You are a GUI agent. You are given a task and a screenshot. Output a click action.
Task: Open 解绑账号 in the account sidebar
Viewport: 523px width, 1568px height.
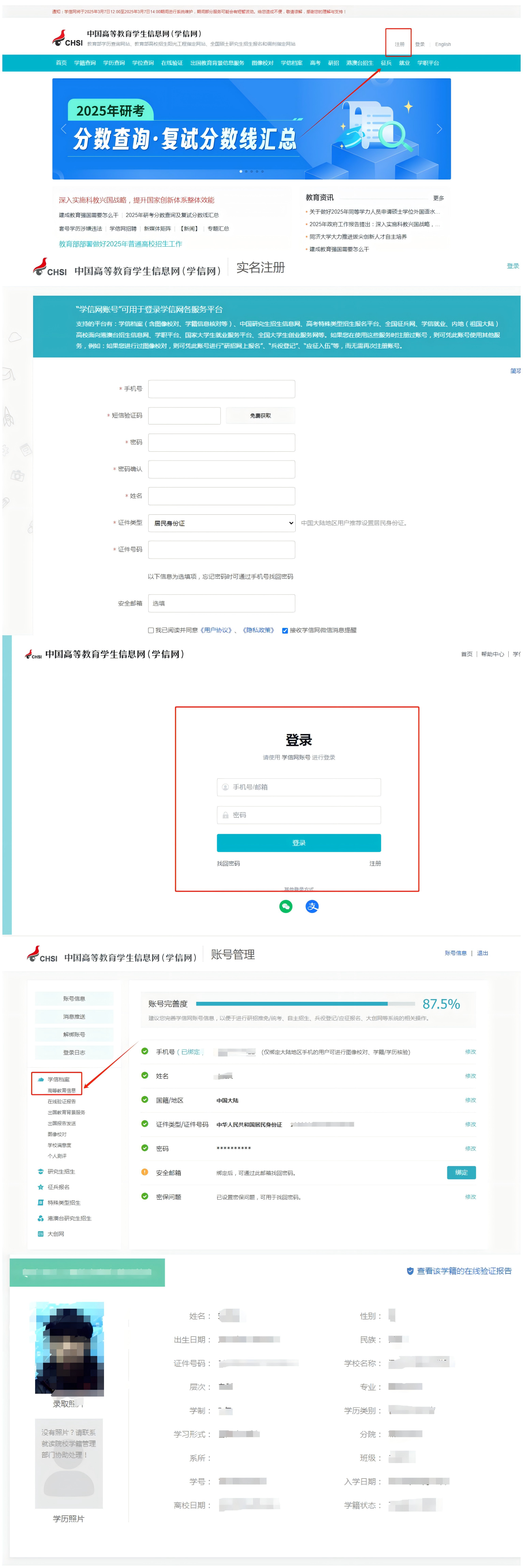(74, 1034)
